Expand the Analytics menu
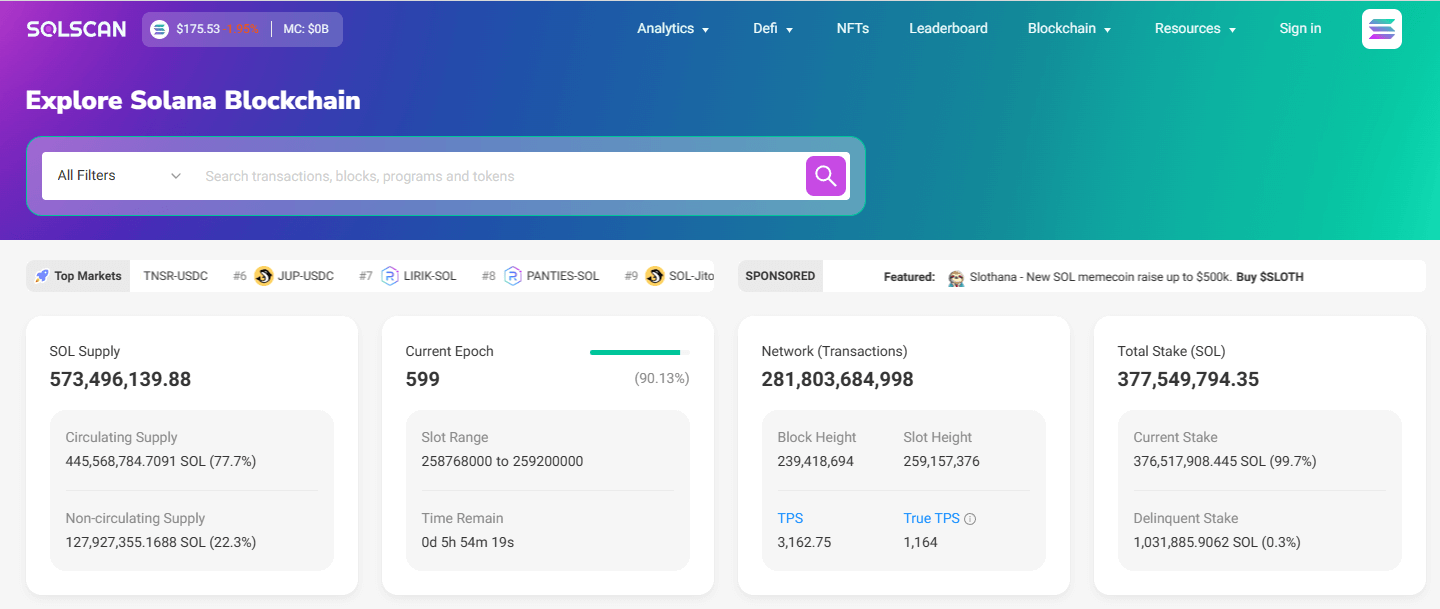This screenshot has width=1440, height=609. tap(673, 29)
